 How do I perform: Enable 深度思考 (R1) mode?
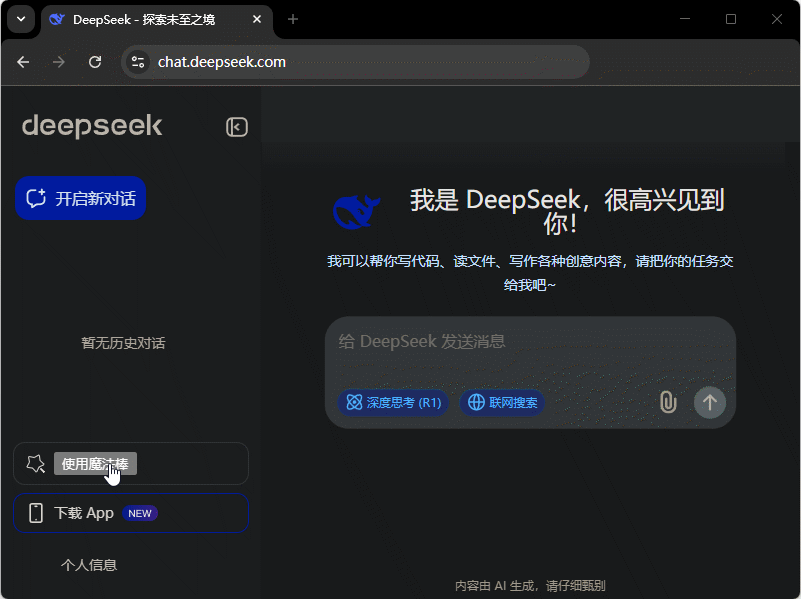(x=393, y=403)
